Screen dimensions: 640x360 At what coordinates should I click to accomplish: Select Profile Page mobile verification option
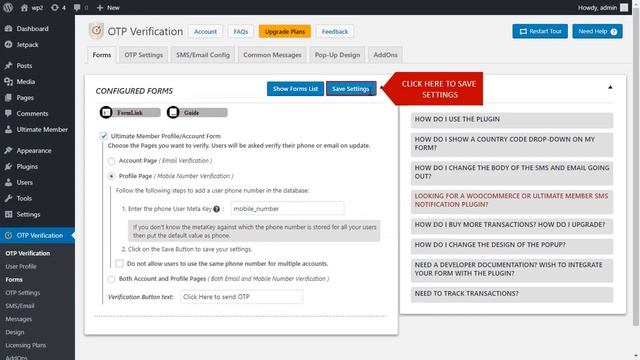tap(111, 176)
